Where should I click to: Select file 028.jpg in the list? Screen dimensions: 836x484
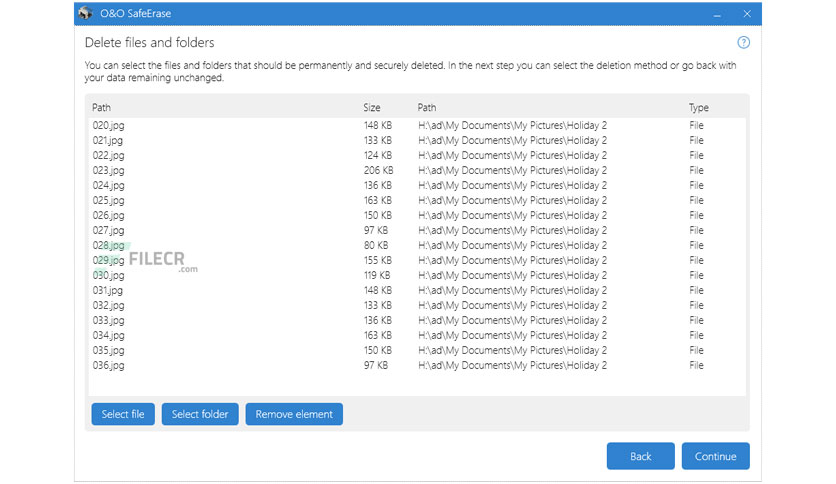tap(108, 245)
